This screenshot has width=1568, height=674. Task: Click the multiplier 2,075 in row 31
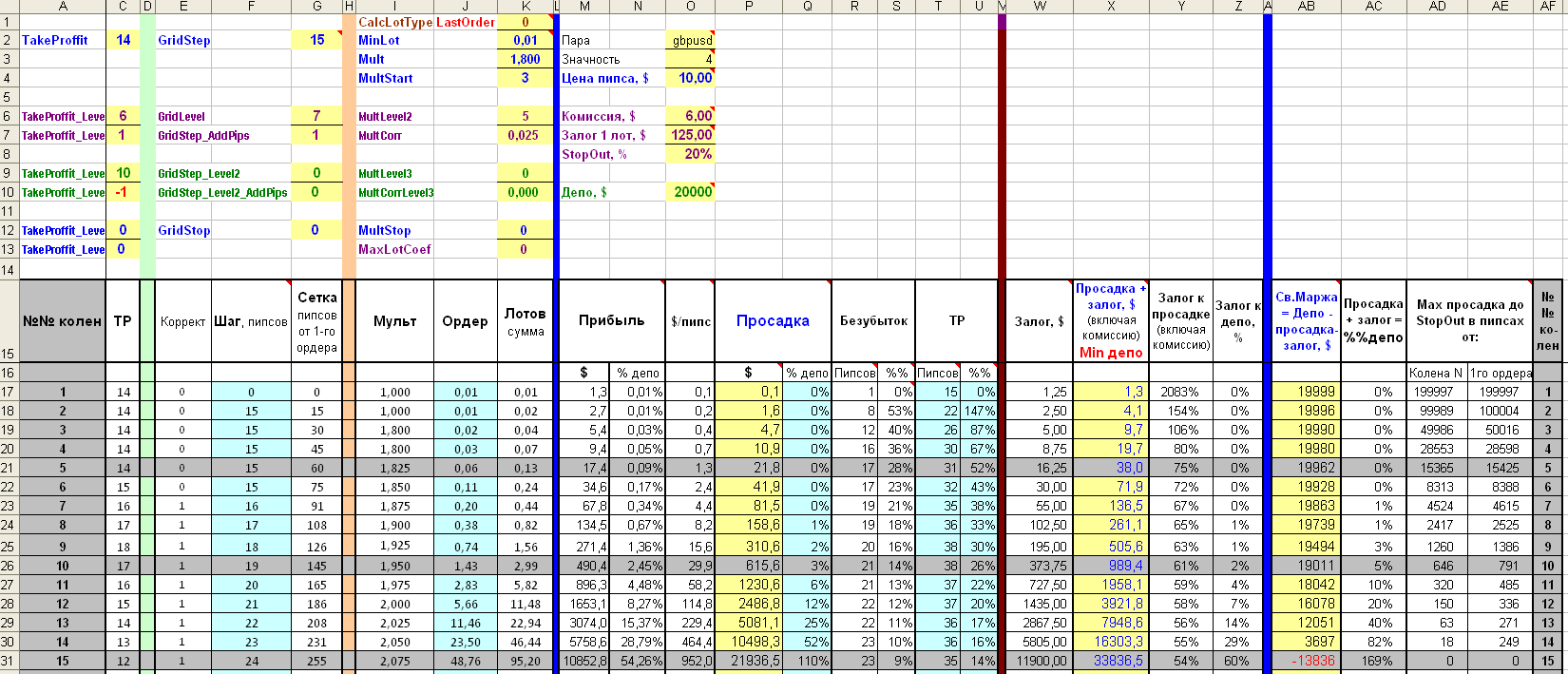pyautogui.click(x=394, y=661)
